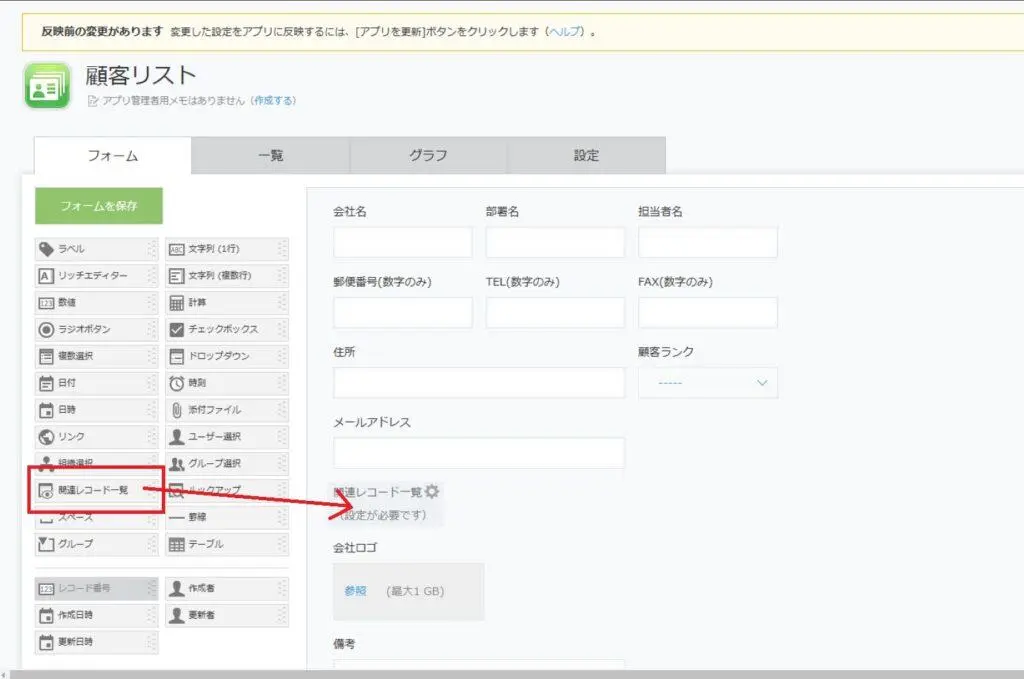
Task: Select the チェックボックス field element
Action: click(x=226, y=329)
